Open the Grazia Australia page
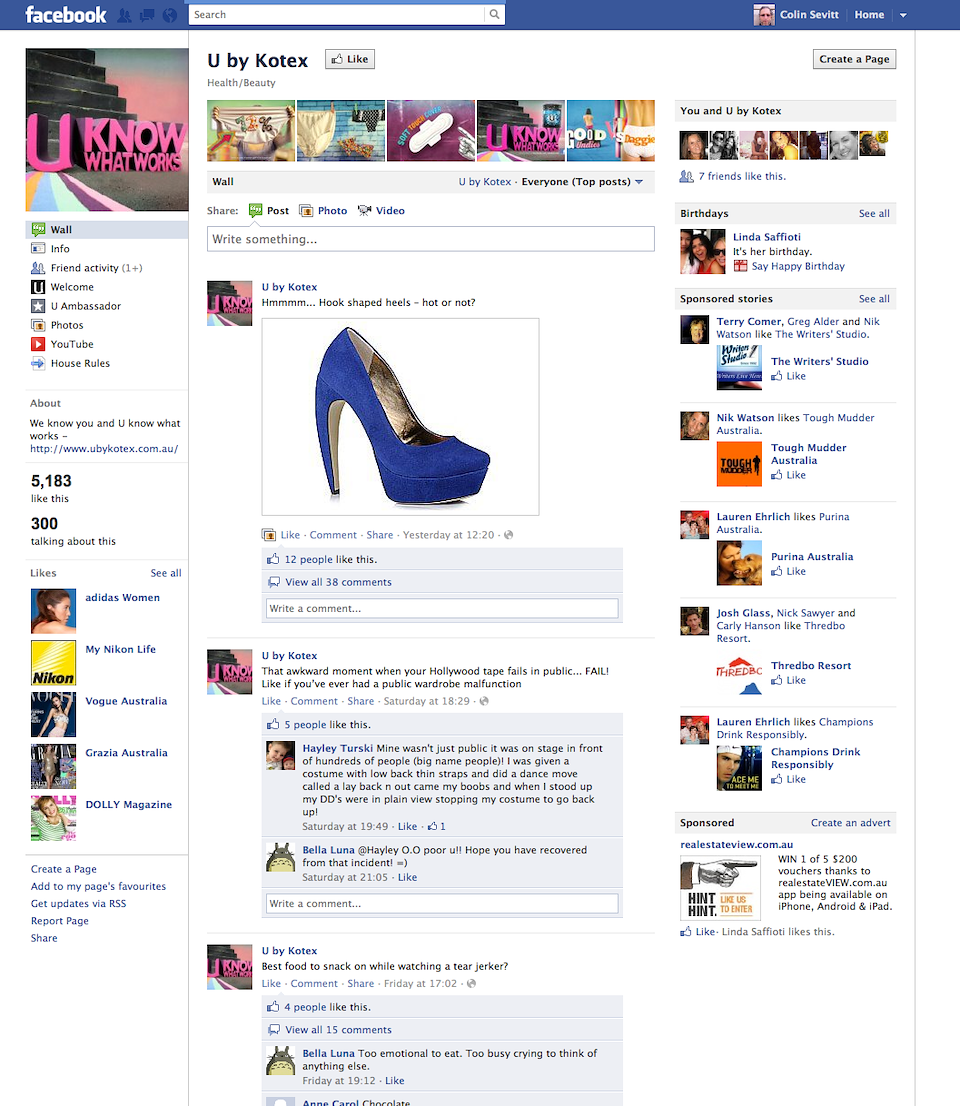The width and height of the screenshot is (960, 1106). 126,753
